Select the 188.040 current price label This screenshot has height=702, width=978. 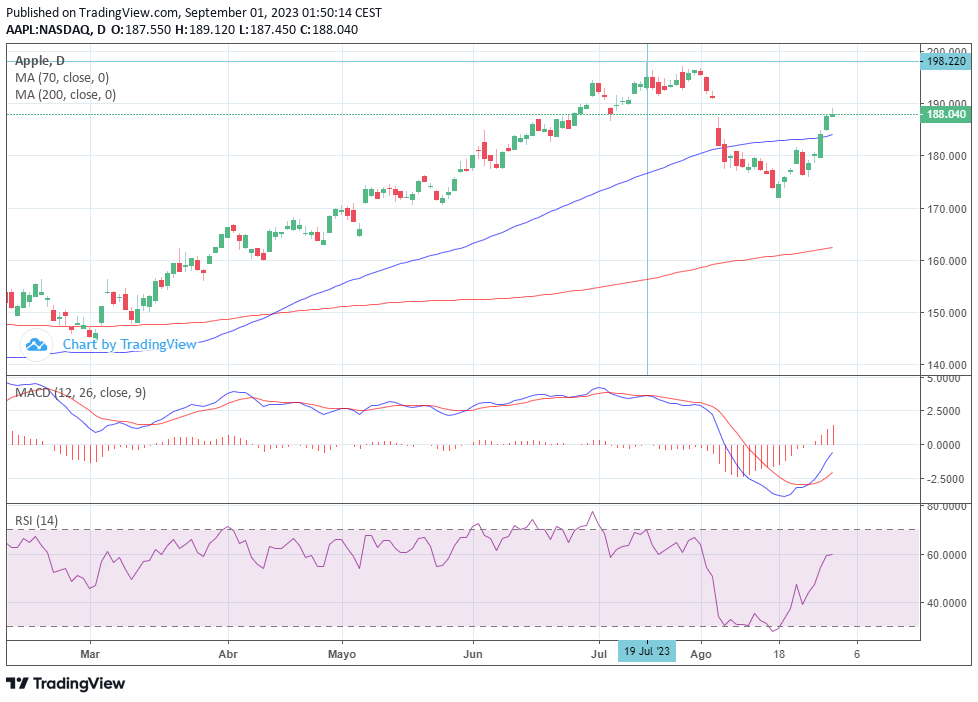tap(946, 114)
